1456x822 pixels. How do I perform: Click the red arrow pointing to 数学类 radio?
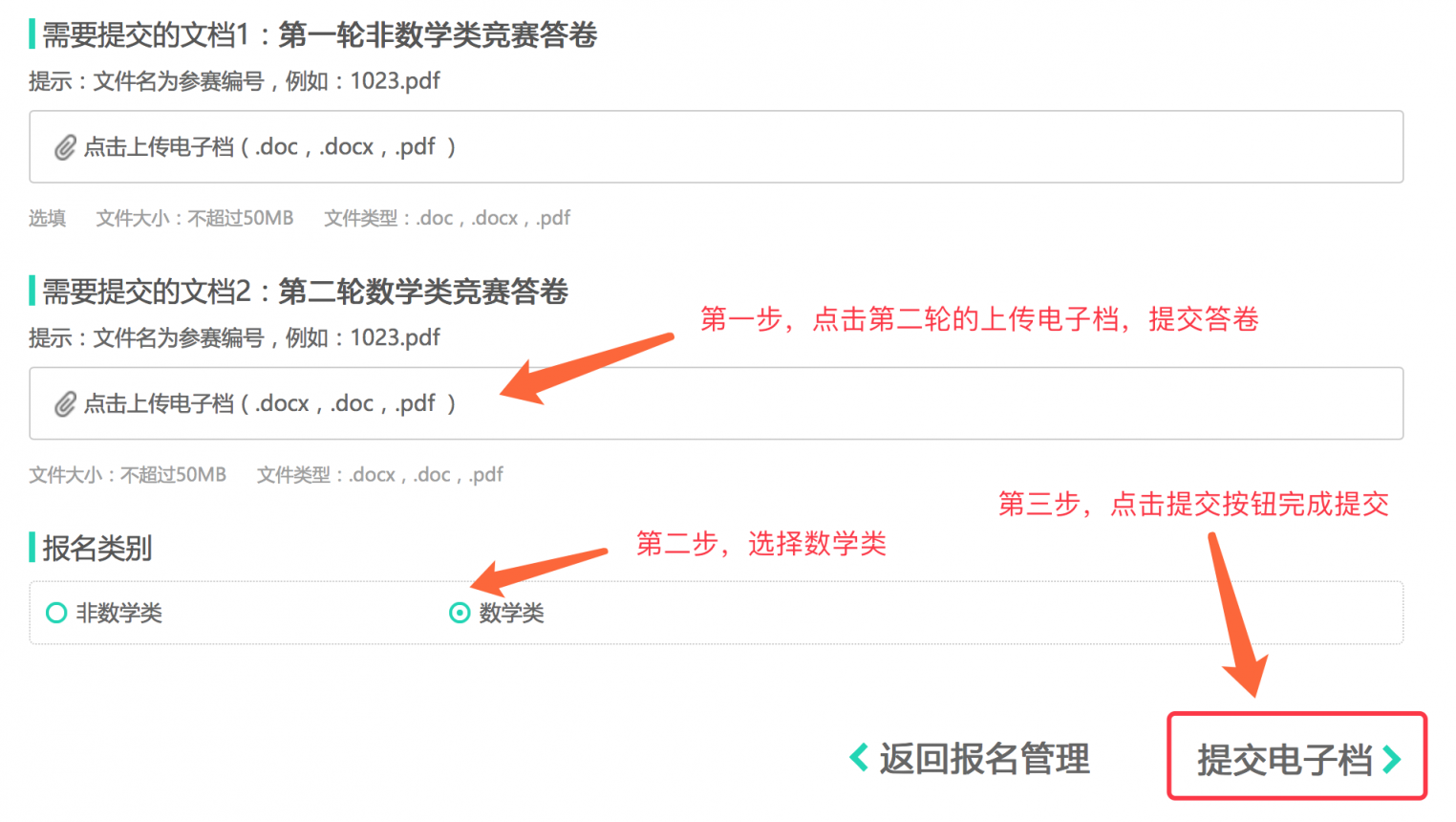point(539,570)
